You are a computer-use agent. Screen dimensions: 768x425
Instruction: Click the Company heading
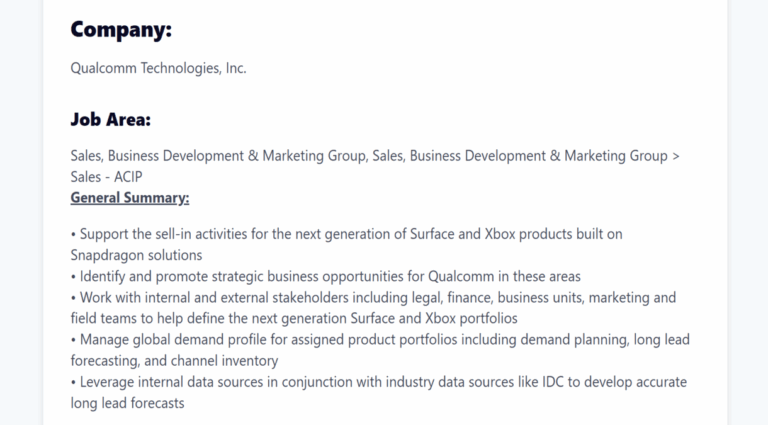tap(121, 29)
